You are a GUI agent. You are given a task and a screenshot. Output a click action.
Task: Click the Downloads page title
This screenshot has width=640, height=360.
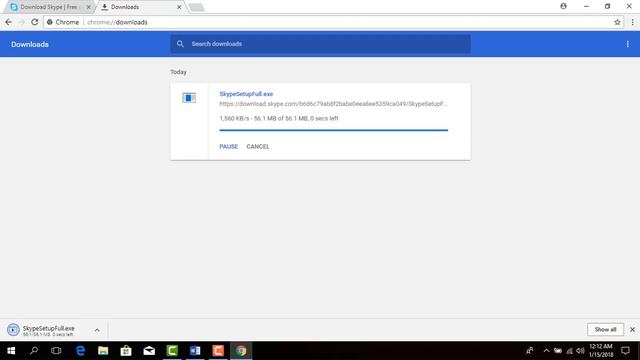coord(30,44)
